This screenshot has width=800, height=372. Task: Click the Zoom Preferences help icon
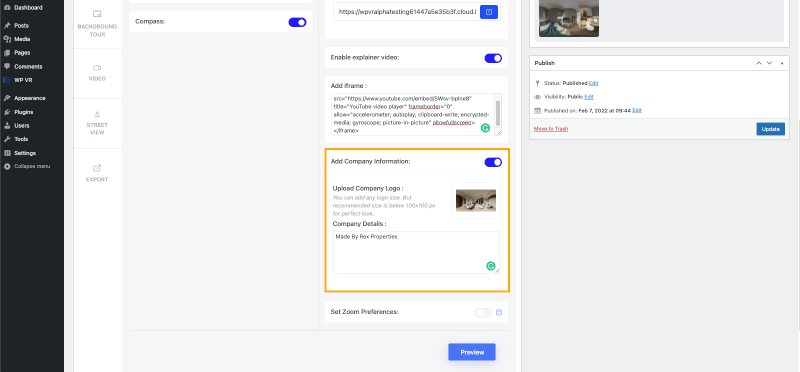click(x=499, y=312)
